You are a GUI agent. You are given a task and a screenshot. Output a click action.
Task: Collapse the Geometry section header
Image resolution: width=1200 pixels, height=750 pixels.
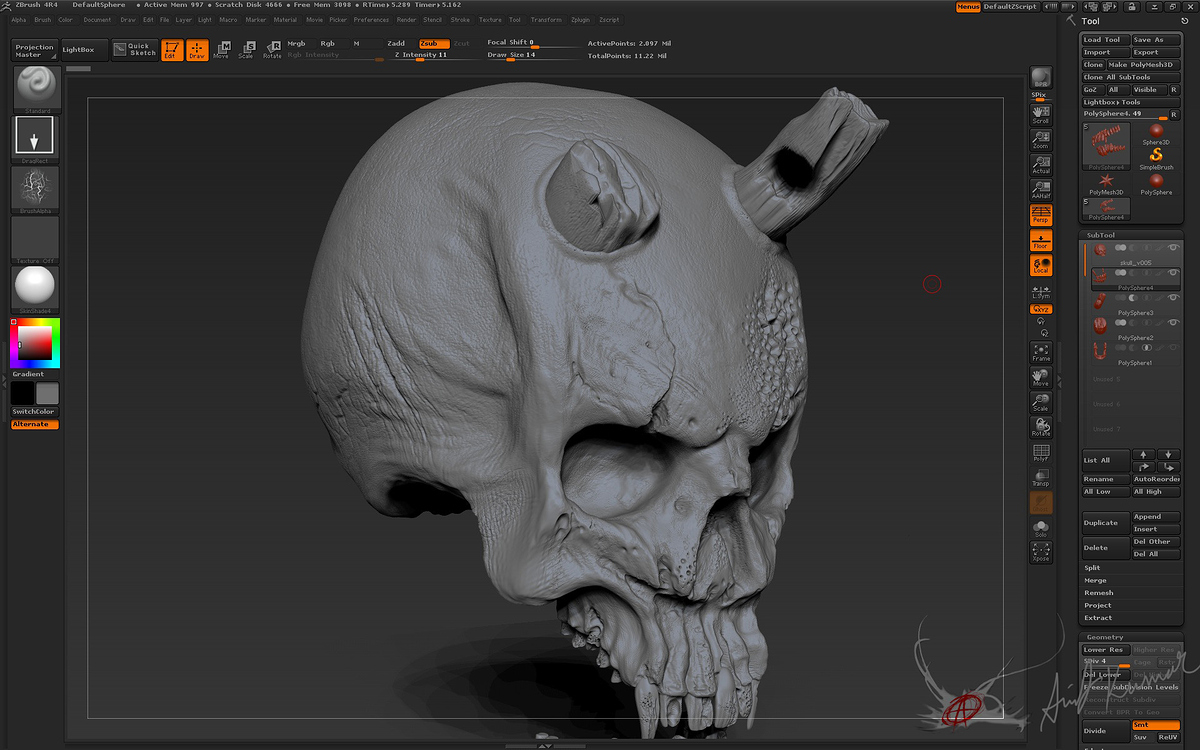(x=1105, y=637)
